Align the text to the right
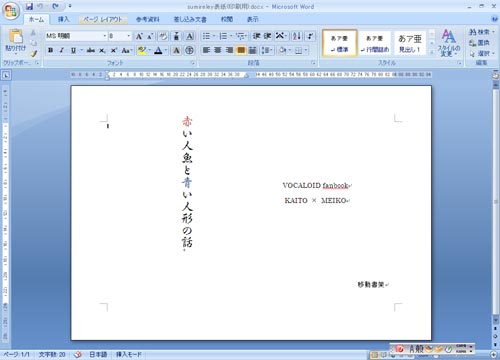 tap(229, 50)
